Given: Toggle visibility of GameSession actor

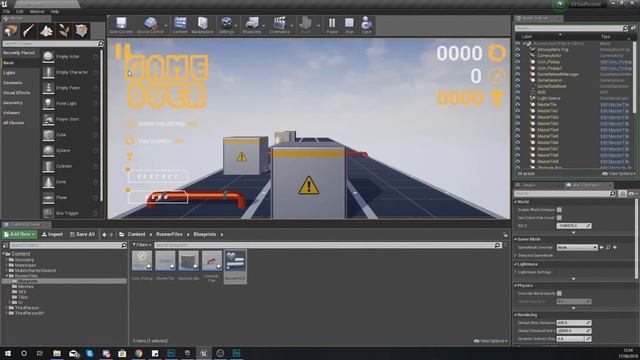Looking at the screenshot, I should coord(518,80).
